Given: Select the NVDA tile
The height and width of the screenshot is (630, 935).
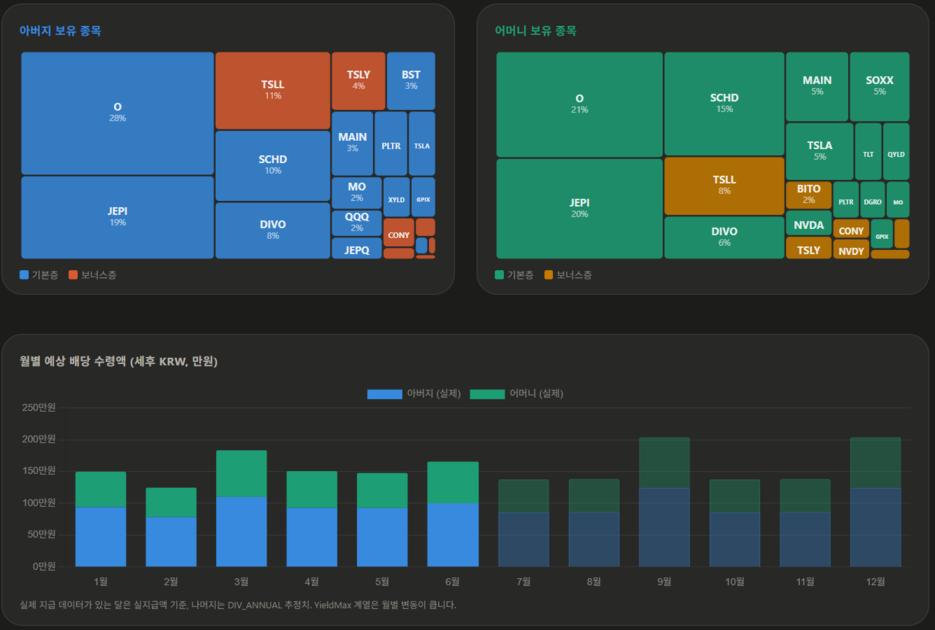Looking at the screenshot, I should (809, 224).
